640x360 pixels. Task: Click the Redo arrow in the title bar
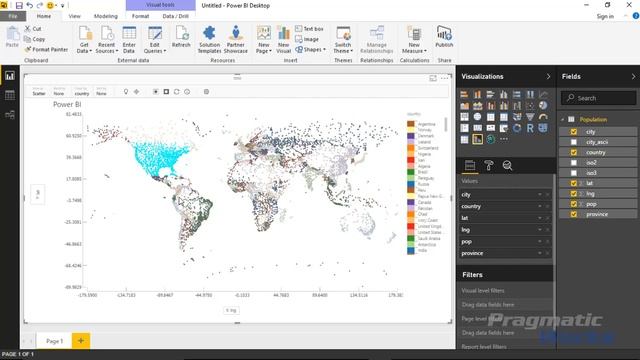click(x=40, y=5)
